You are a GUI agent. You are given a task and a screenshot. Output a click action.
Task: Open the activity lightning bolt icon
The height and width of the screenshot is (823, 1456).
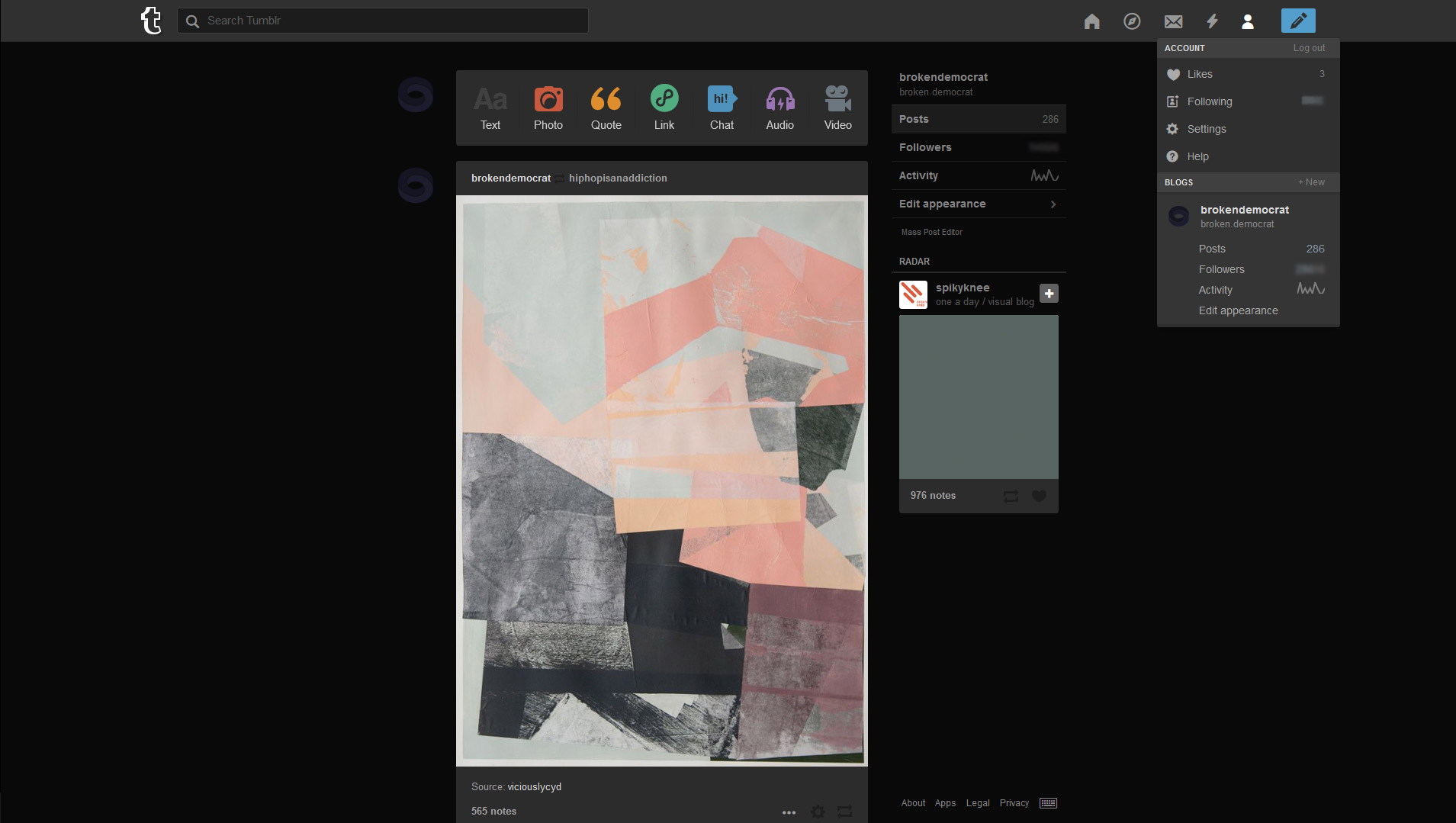coord(1212,21)
